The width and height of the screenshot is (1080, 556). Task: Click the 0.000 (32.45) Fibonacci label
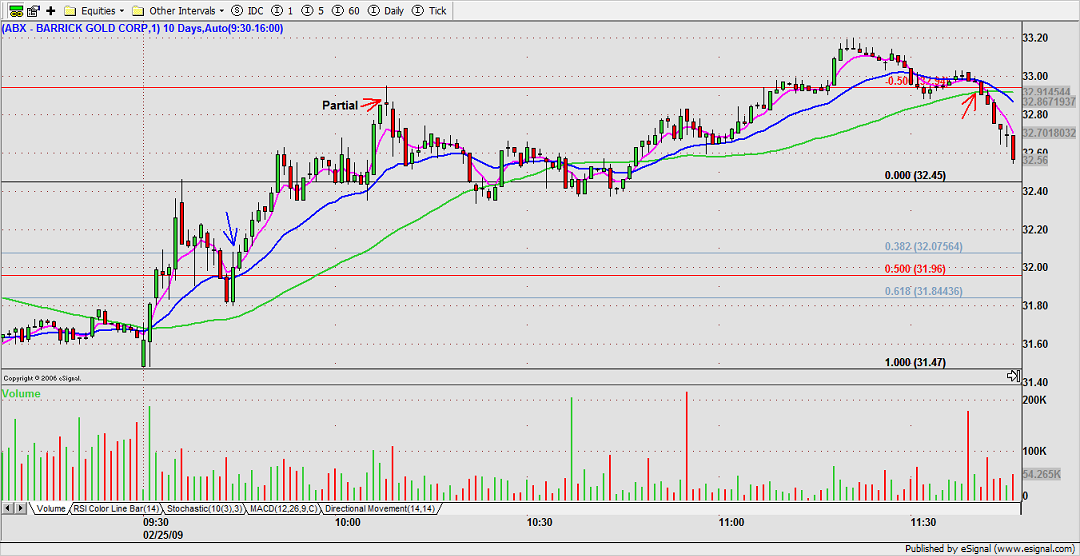(x=915, y=176)
